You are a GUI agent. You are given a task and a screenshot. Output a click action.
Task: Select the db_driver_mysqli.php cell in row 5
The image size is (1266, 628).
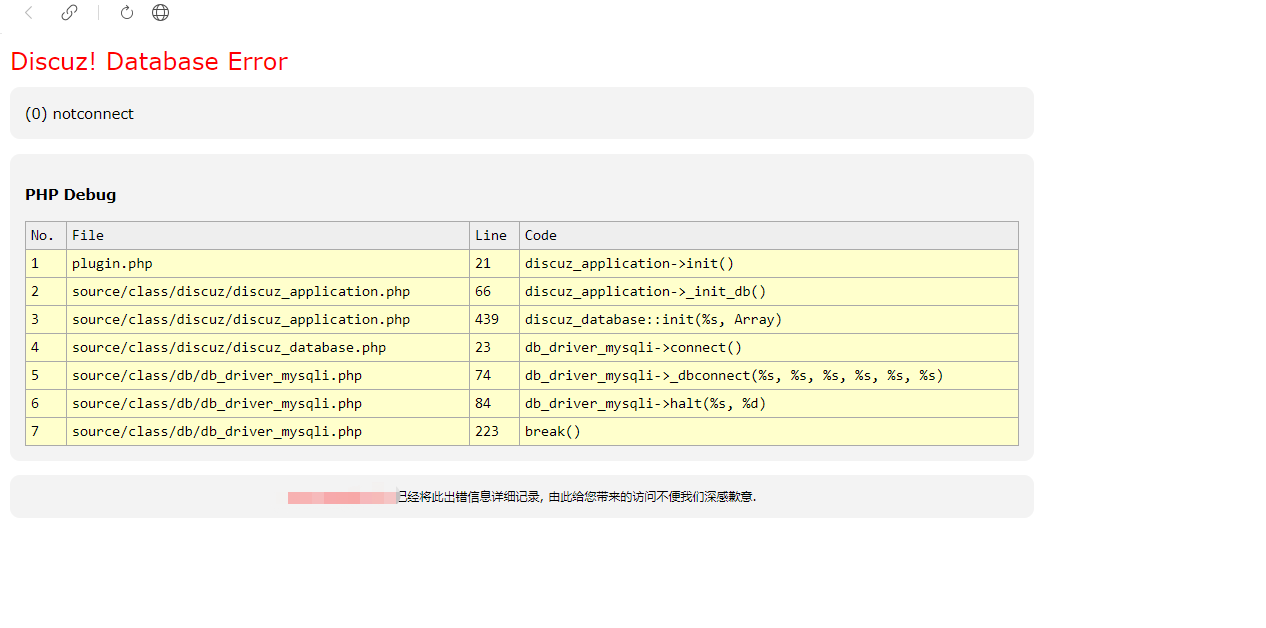[268, 376]
